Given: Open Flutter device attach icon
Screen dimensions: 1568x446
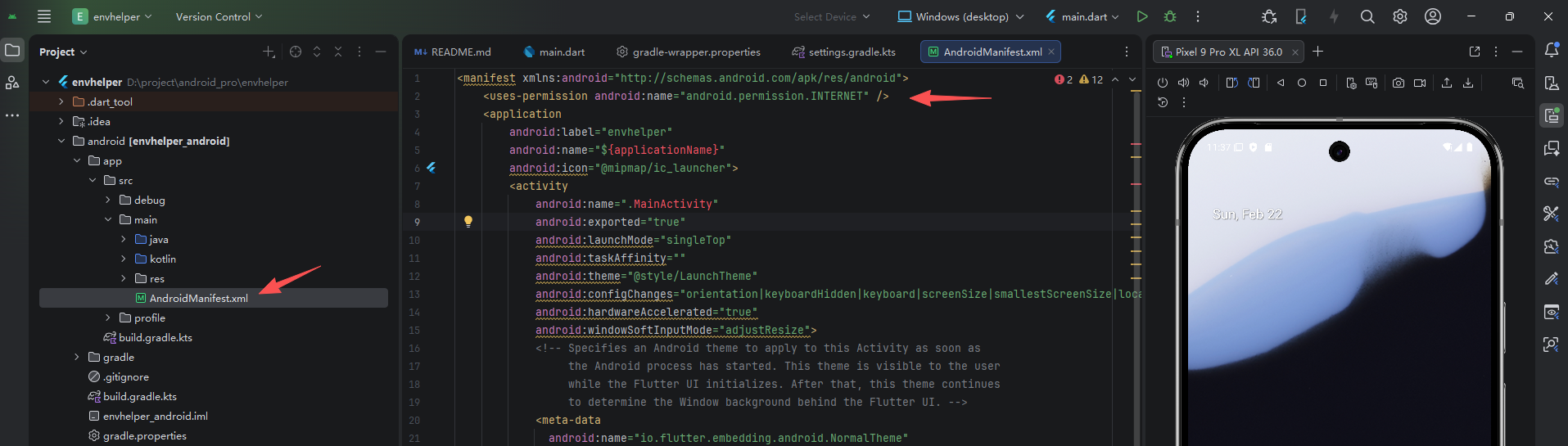Looking at the screenshot, I should click(x=1301, y=16).
